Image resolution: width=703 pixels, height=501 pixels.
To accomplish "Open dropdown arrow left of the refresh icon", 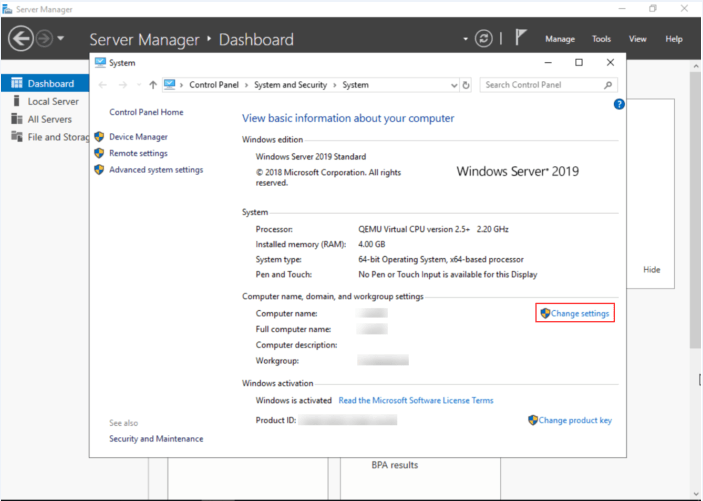I will pyautogui.click(x=465, y=39).
